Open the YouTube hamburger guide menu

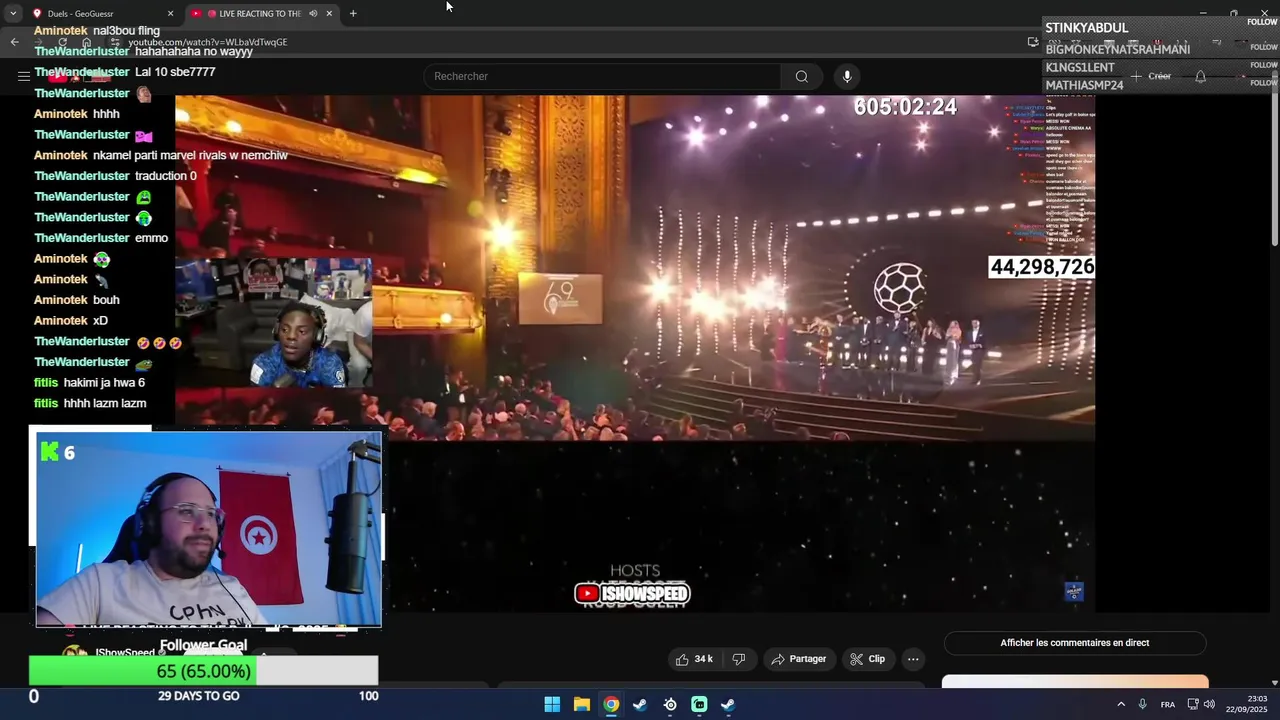pyautogui.click(x=23, y=76)
